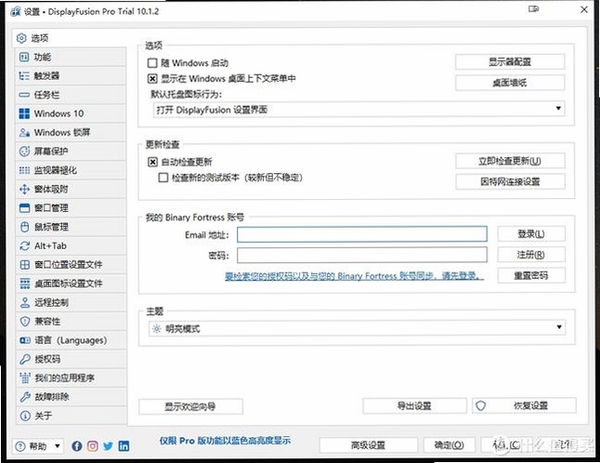Click the 授权码 key icon

24,359
